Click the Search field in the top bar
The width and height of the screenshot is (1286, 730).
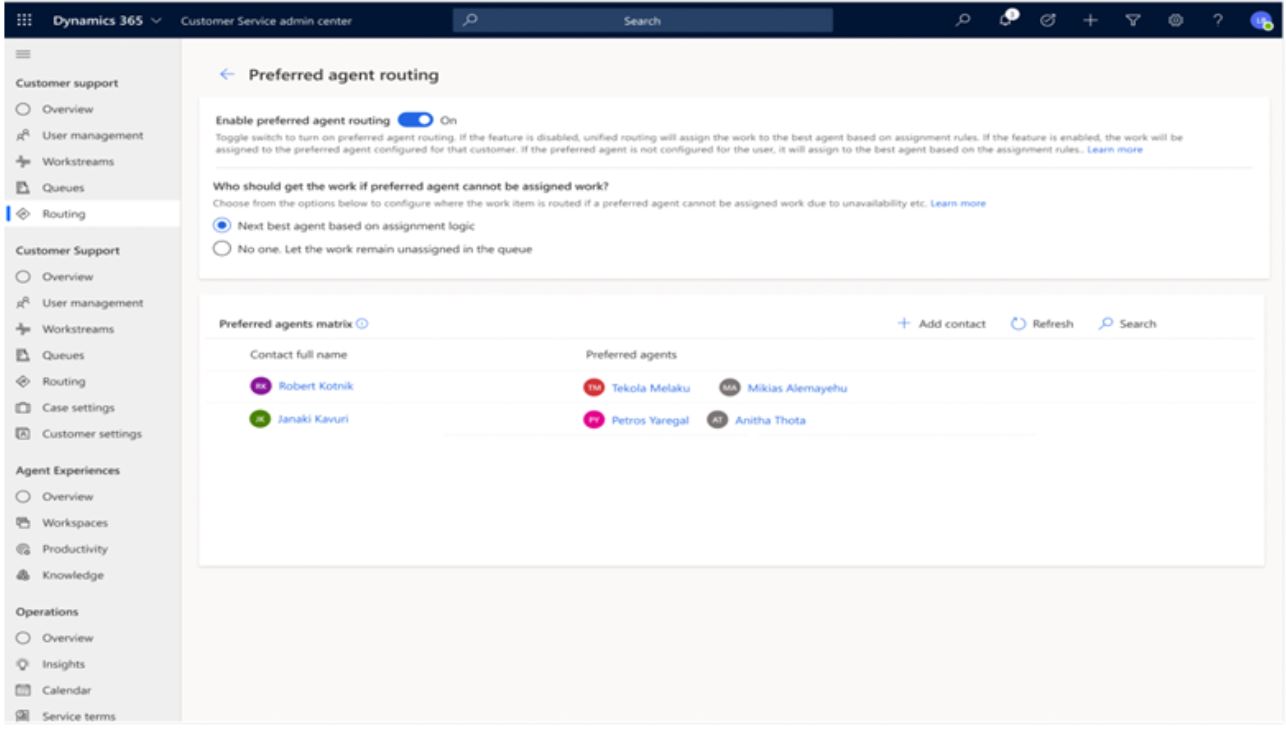click(642, 20)
